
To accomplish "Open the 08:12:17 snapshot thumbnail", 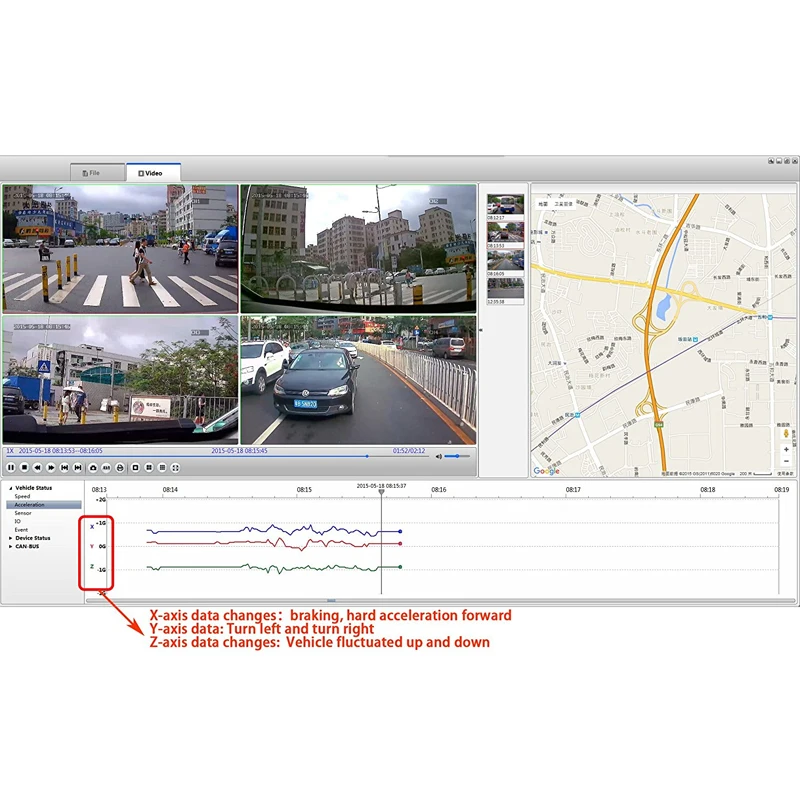I will coord(505,207).
